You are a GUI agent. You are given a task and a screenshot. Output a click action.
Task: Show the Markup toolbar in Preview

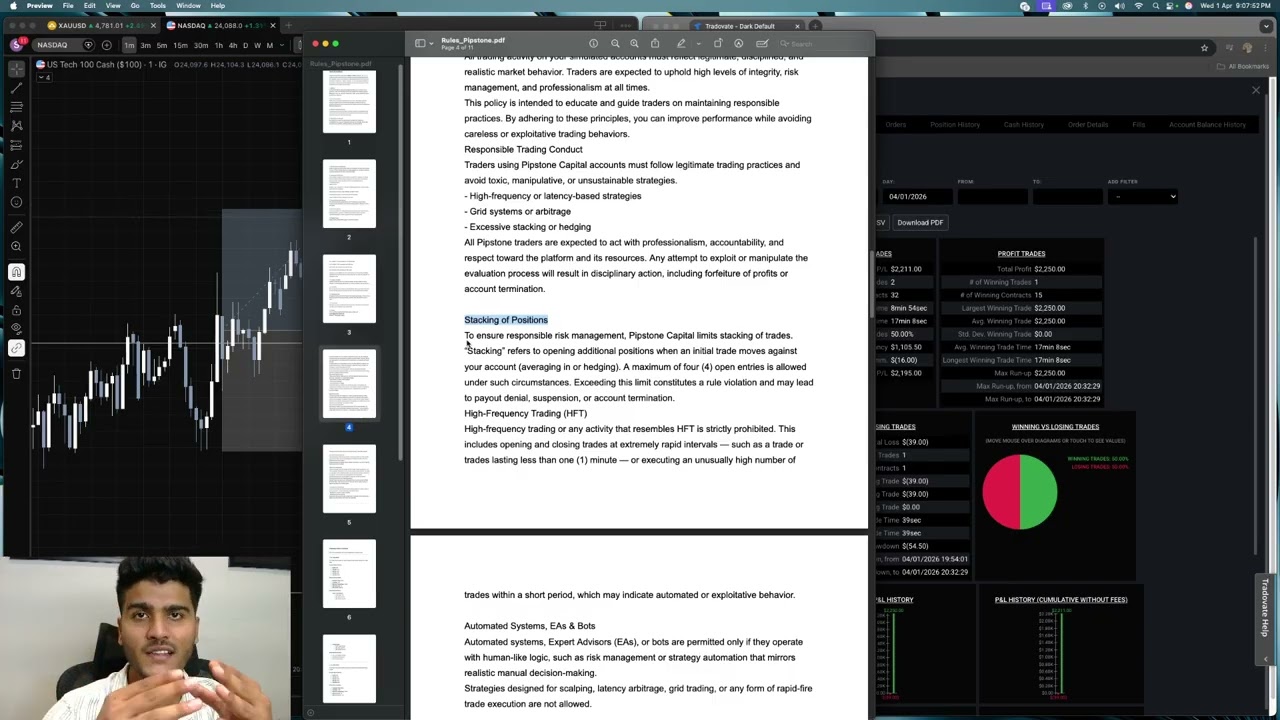pyautogui.click(x=739, y=44)
